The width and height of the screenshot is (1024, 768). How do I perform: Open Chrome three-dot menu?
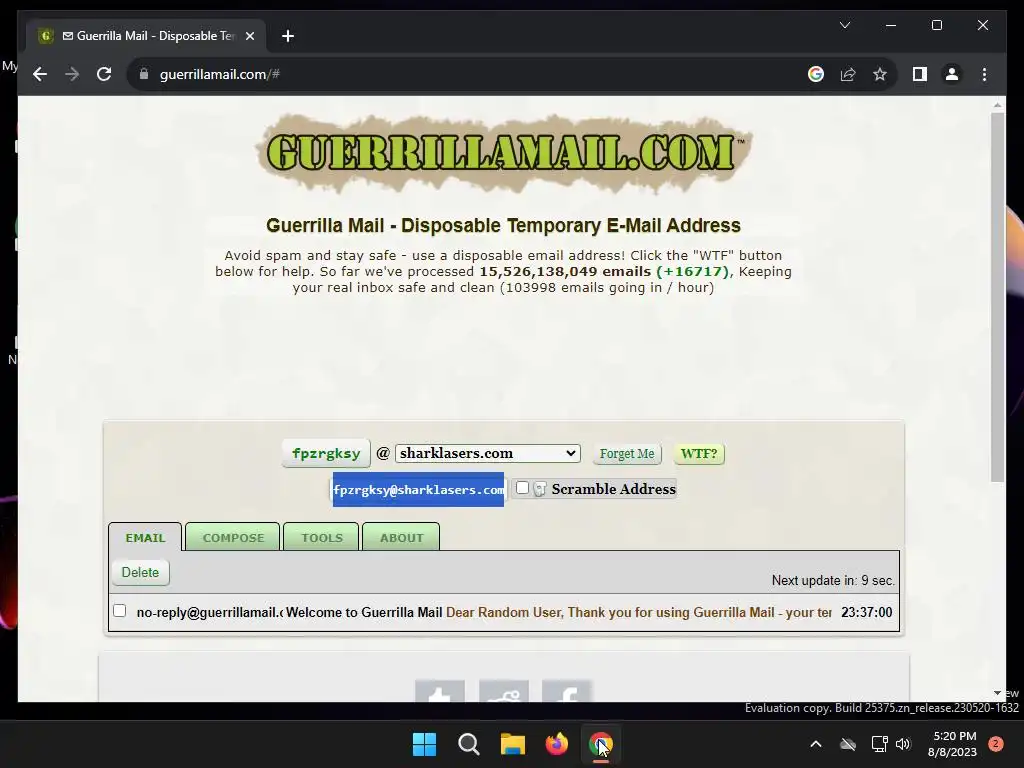[984, 74]
